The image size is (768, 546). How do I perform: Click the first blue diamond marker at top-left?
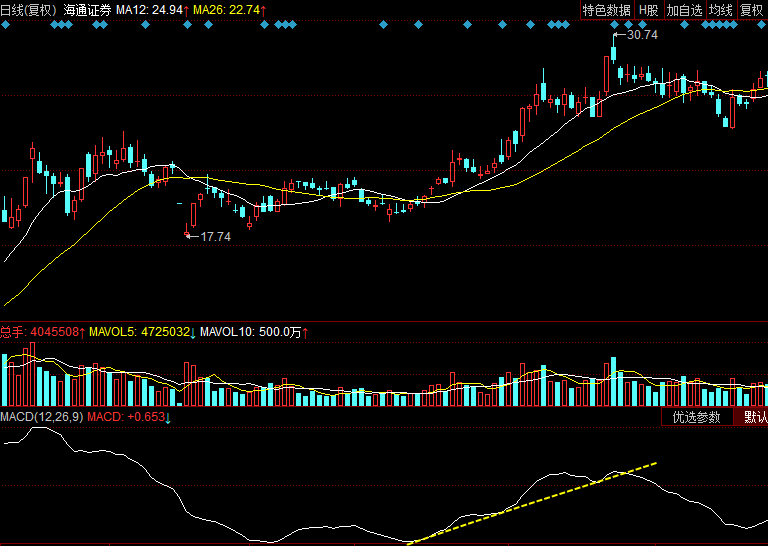point(5,24)
